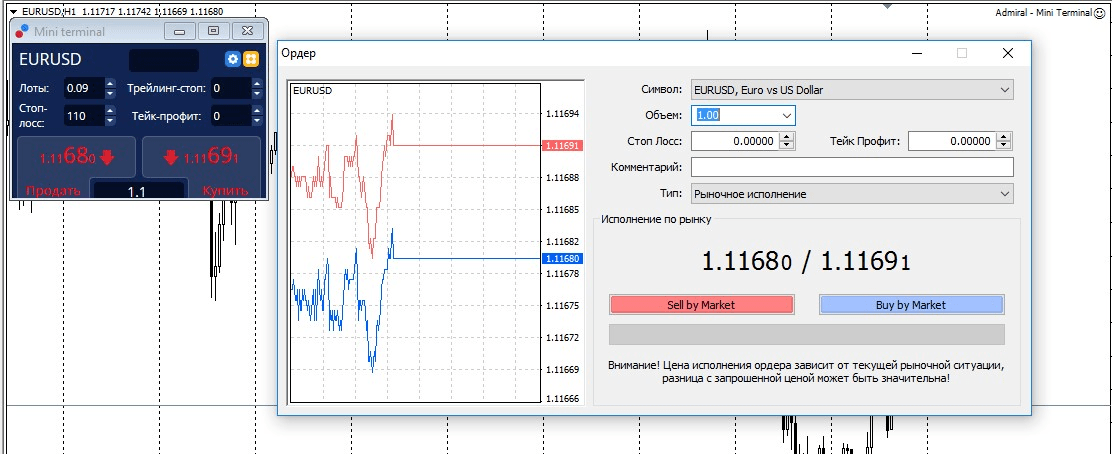
Task: Click the Admiral - Mini Terminal label
Action: (1045, 12)
